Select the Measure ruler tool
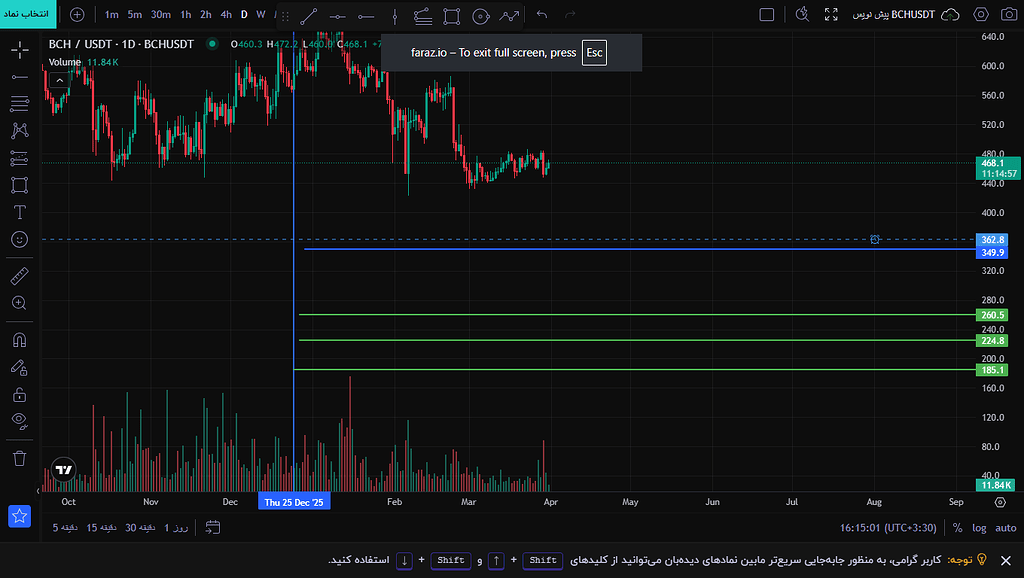The width and height of the screenshot is (1024, 578). [x=20, y=276]
